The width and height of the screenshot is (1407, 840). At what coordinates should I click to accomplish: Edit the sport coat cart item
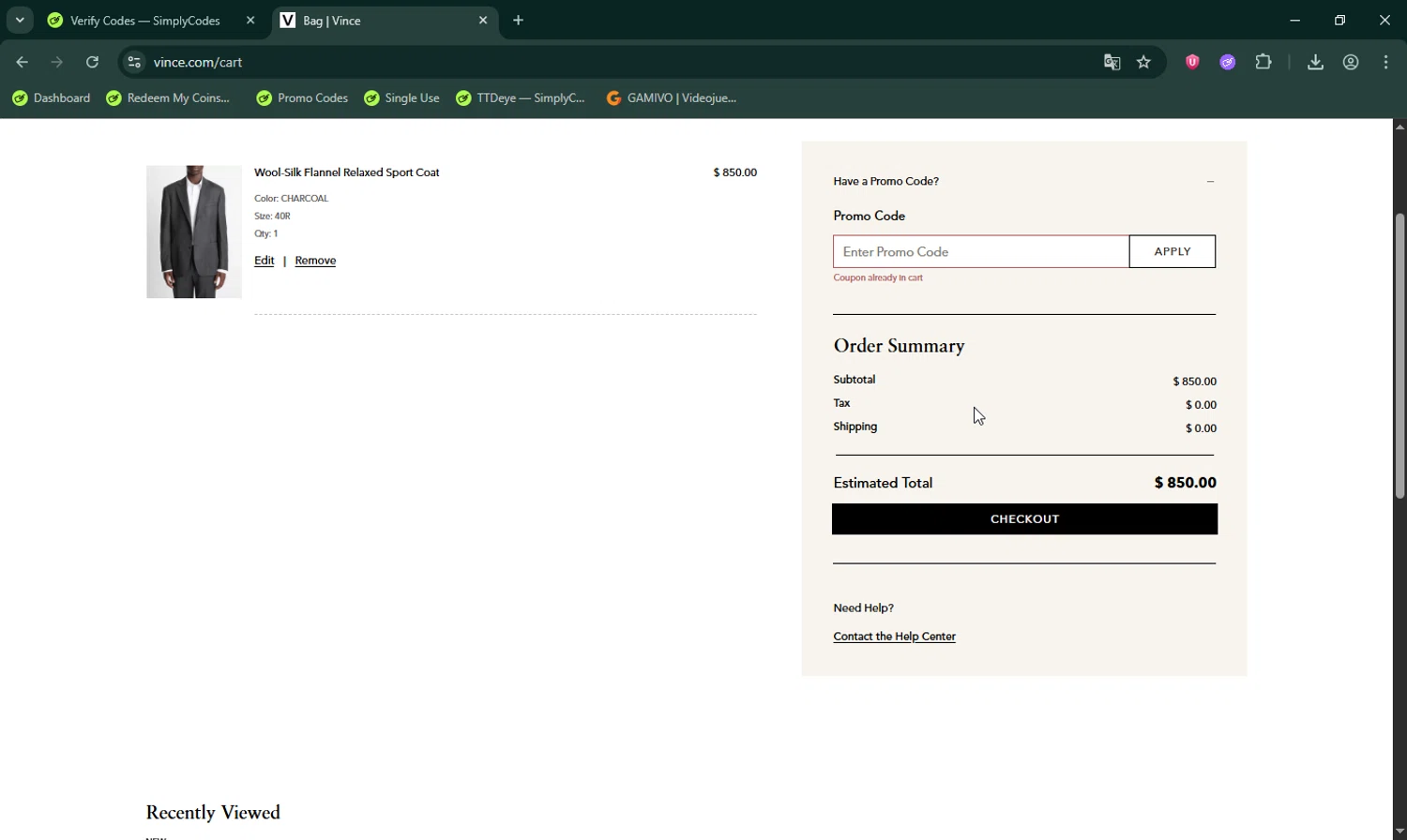[x=265, y=261]
